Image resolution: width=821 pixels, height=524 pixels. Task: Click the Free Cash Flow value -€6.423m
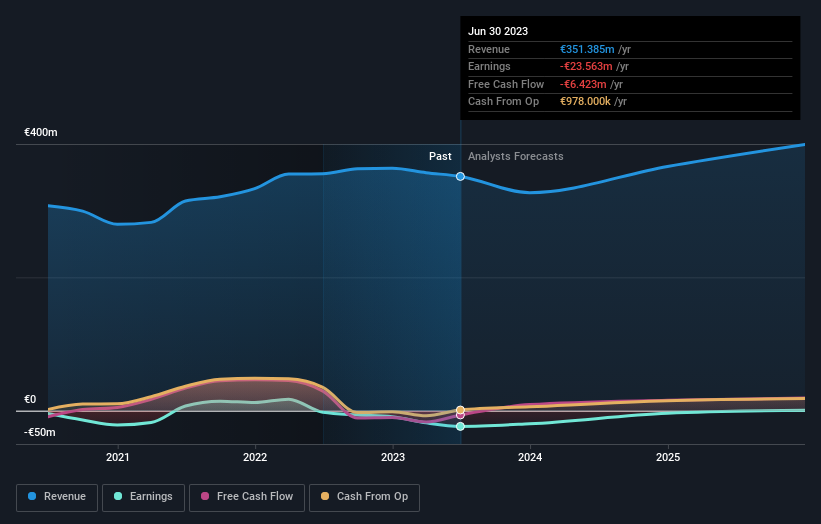[583, 84]
